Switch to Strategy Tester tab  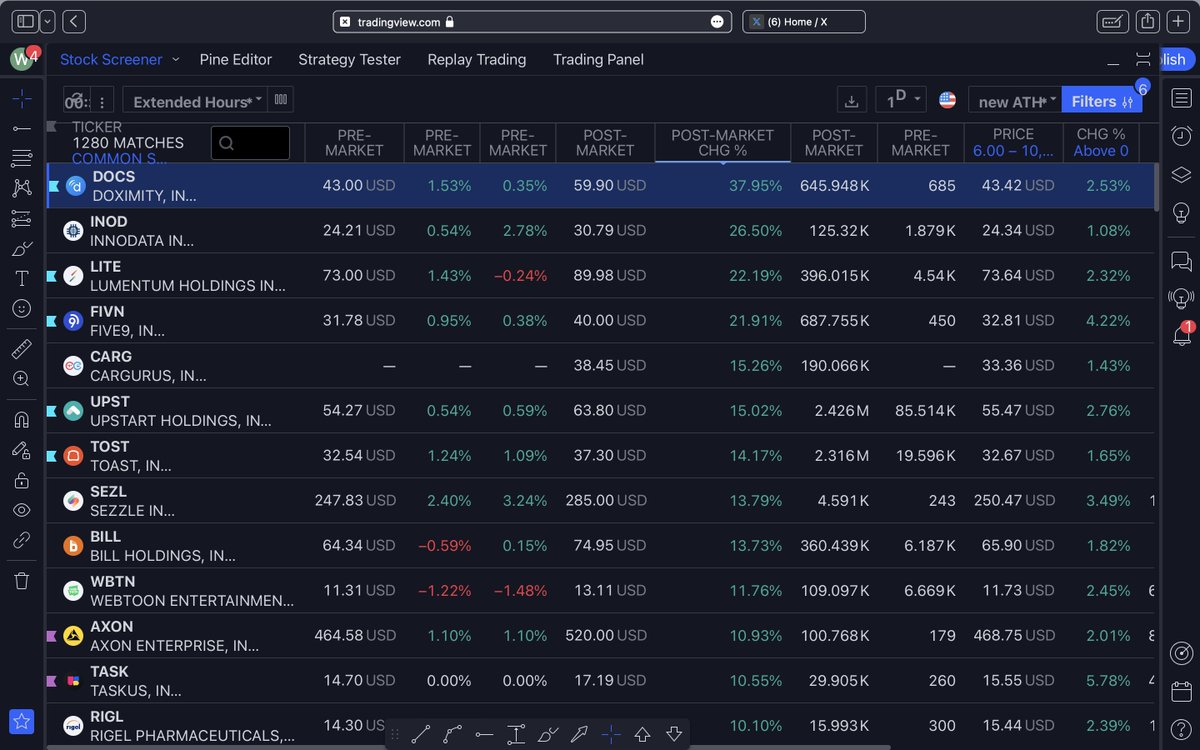point(349,60)
